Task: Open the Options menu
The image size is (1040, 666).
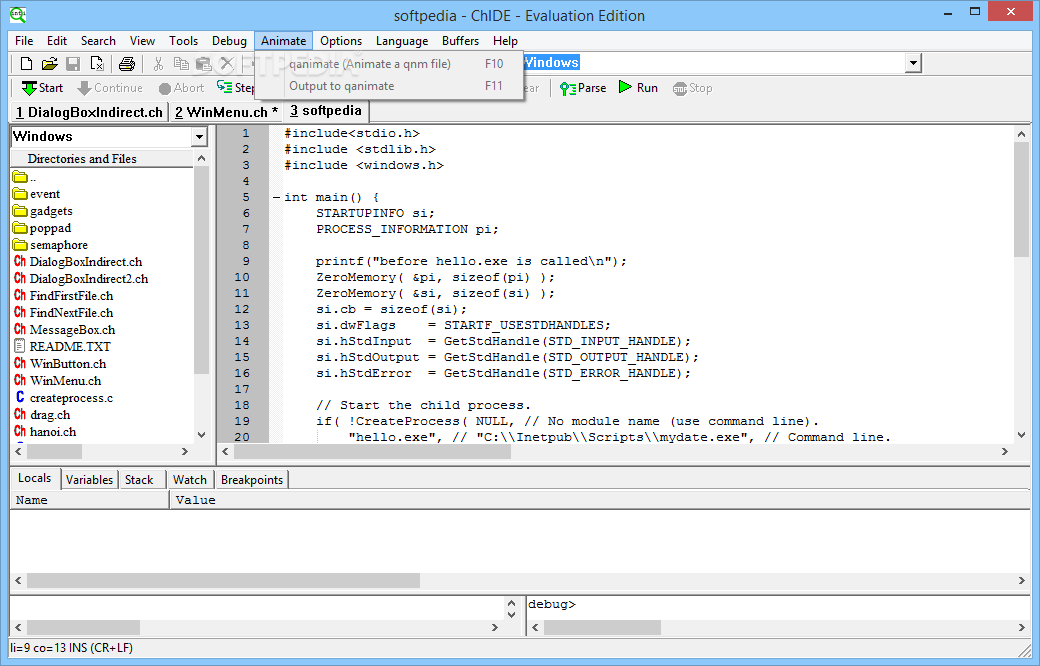Action: coord(341,40)
